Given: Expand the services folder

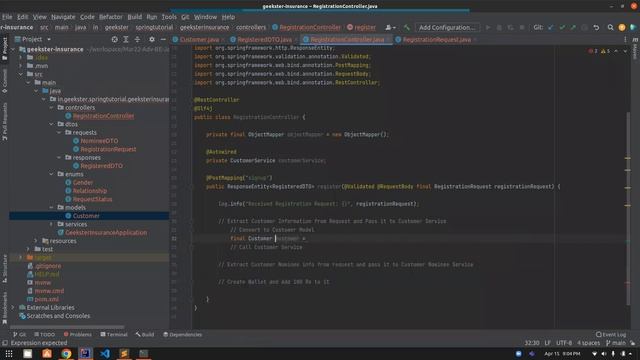Looking at the screenshot, I should tap(51, 224).
